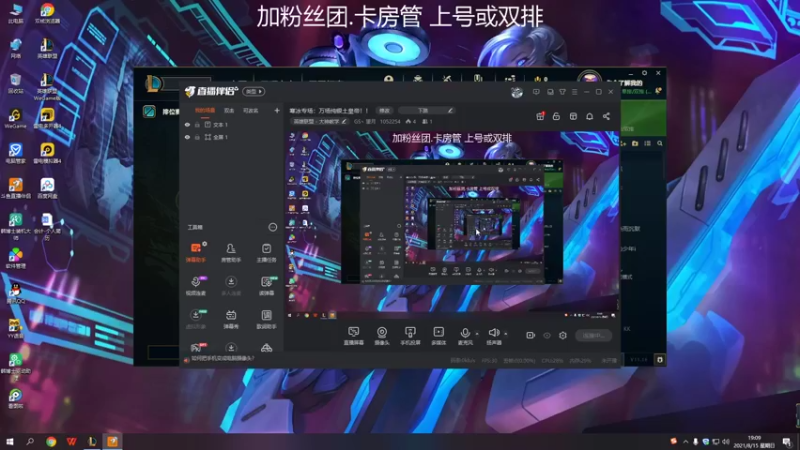Open 百度网盘 desktop shortcut
The height and width of the screenshot is (450, 800).
[47, 188]
